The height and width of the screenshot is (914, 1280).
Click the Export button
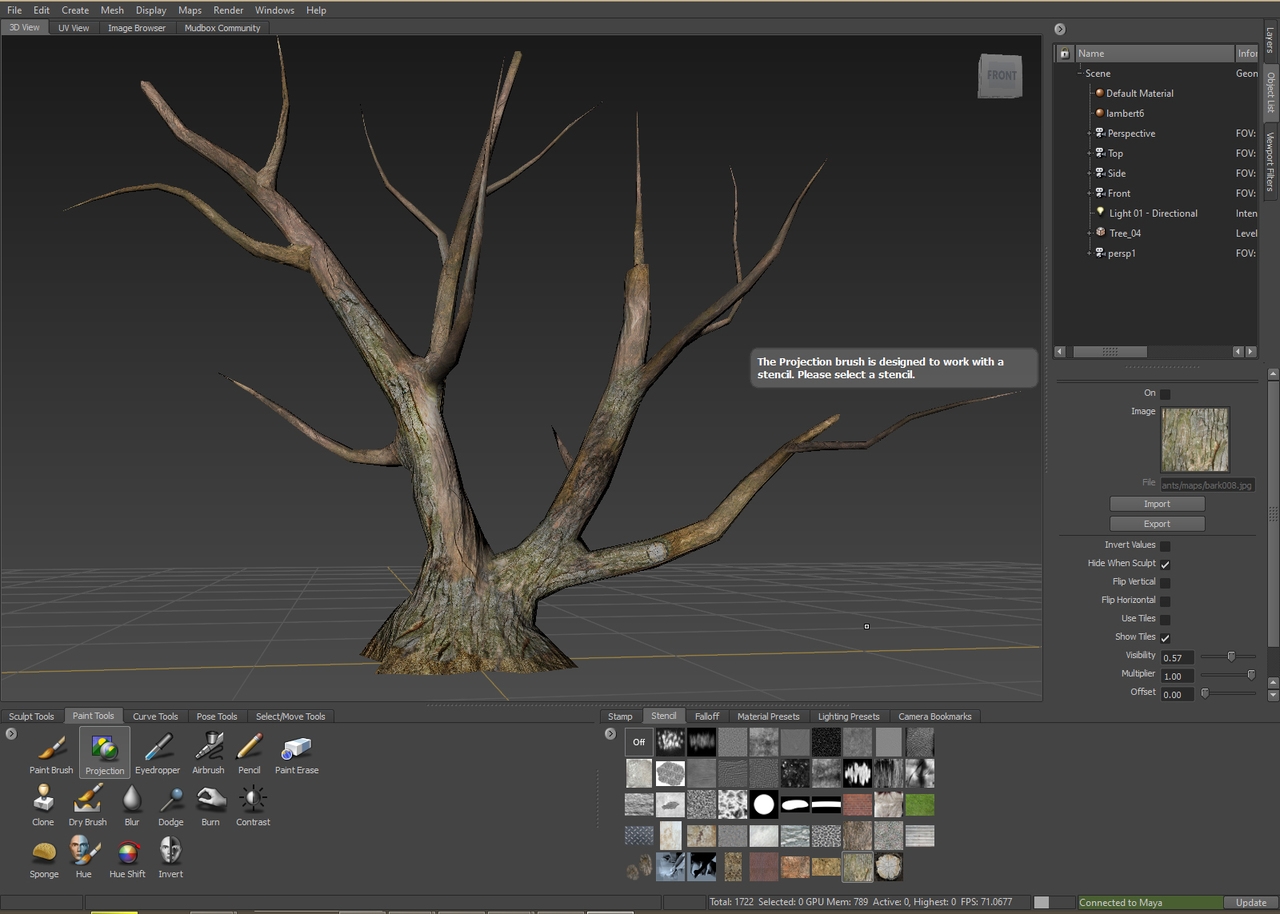point(1157,524)
